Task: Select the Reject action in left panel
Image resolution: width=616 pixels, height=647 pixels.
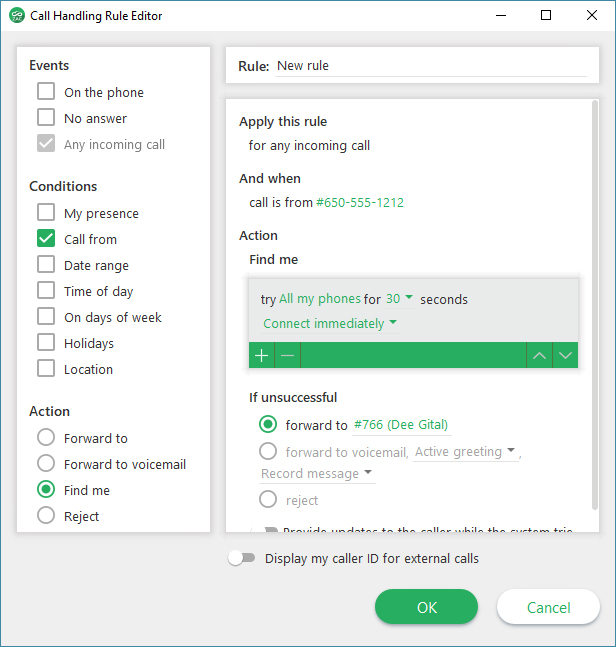Action: (46, 515)
